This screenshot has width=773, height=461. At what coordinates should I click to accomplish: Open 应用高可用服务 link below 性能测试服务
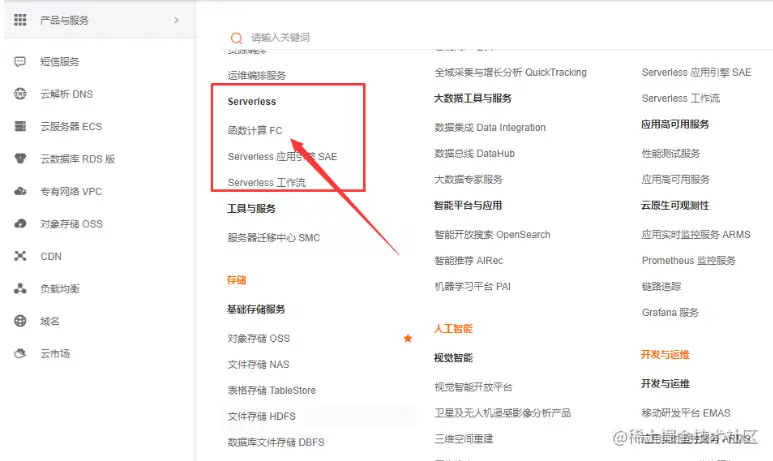[675, 179]
